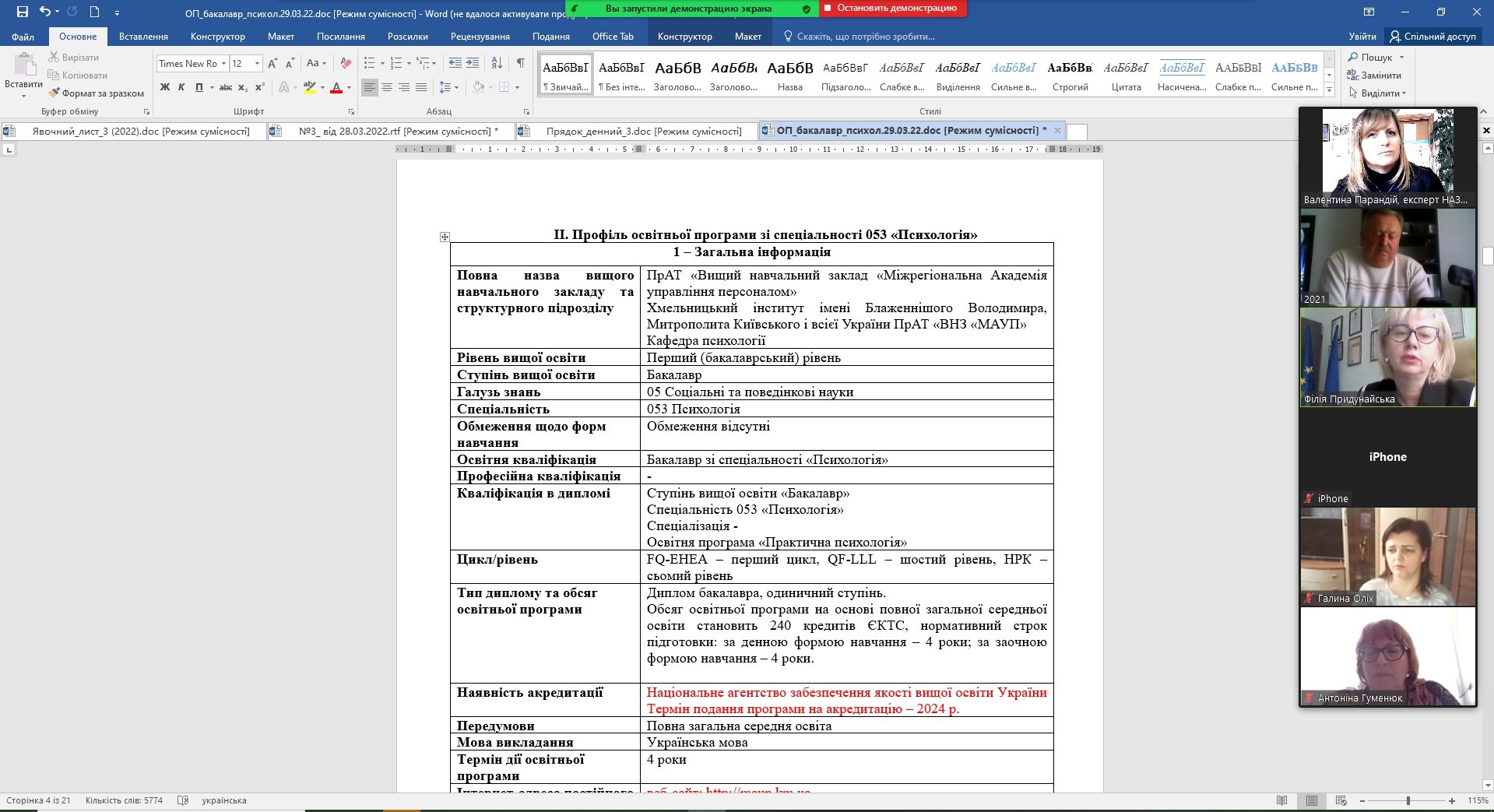1494x812 pixels.
Task: Click the Остановить демонстрацию button
Action: point(895,8)
